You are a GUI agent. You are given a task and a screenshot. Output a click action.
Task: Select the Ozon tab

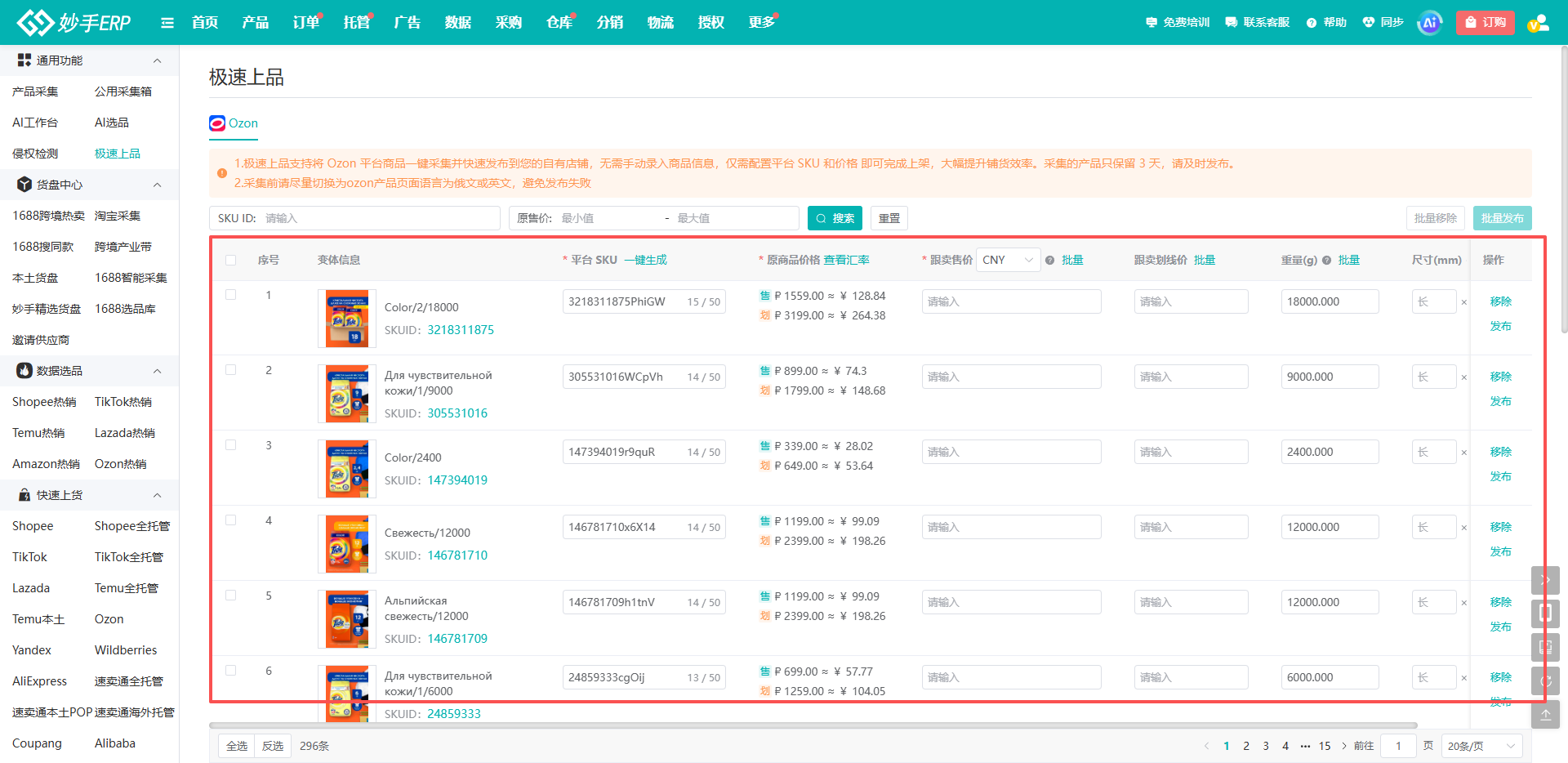pyautogui.click(x=234, y=123)
